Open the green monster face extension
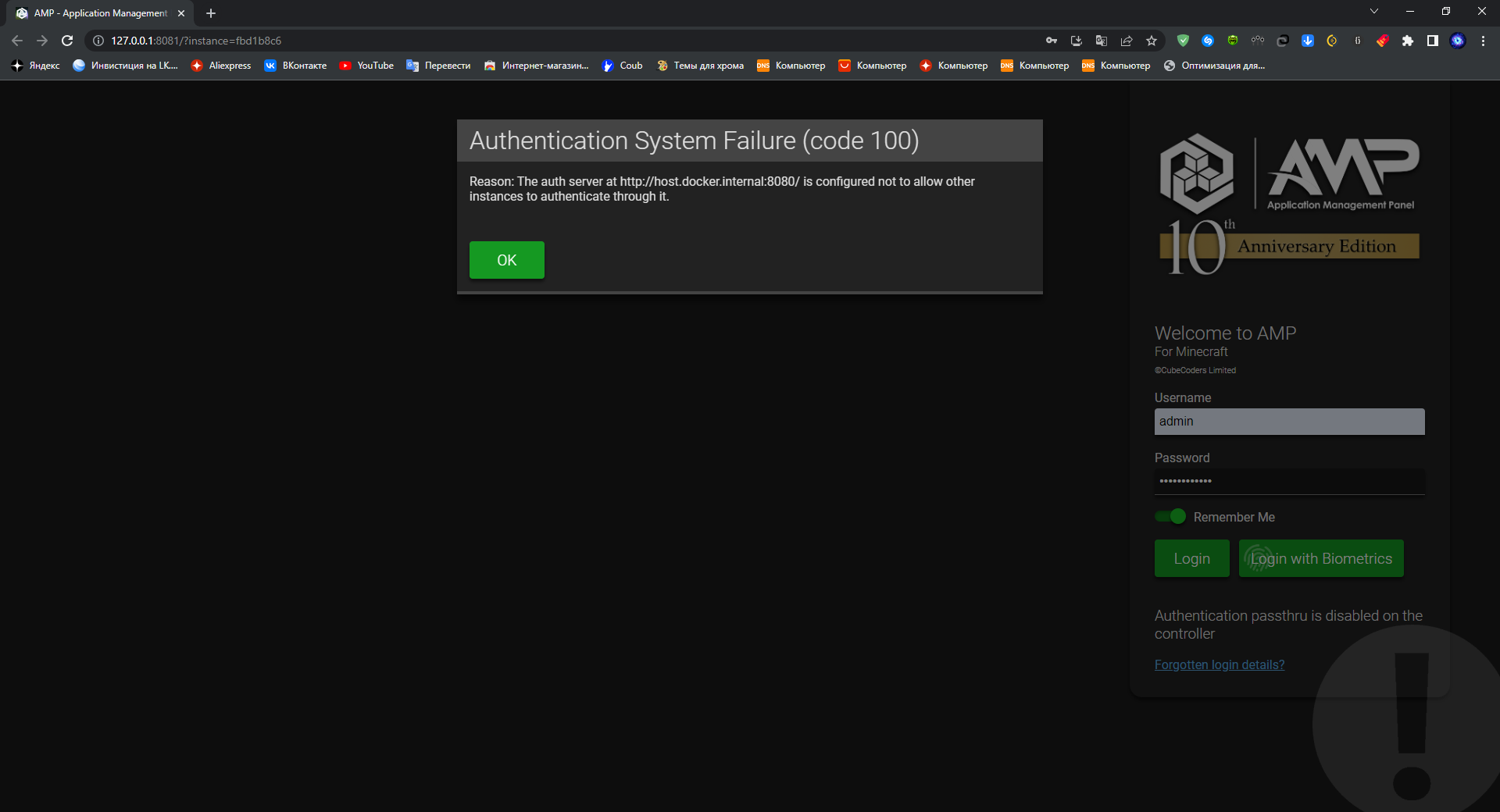Image resolution: width=1500 pixels, height=812 pixels. [x=1233, y=41]
